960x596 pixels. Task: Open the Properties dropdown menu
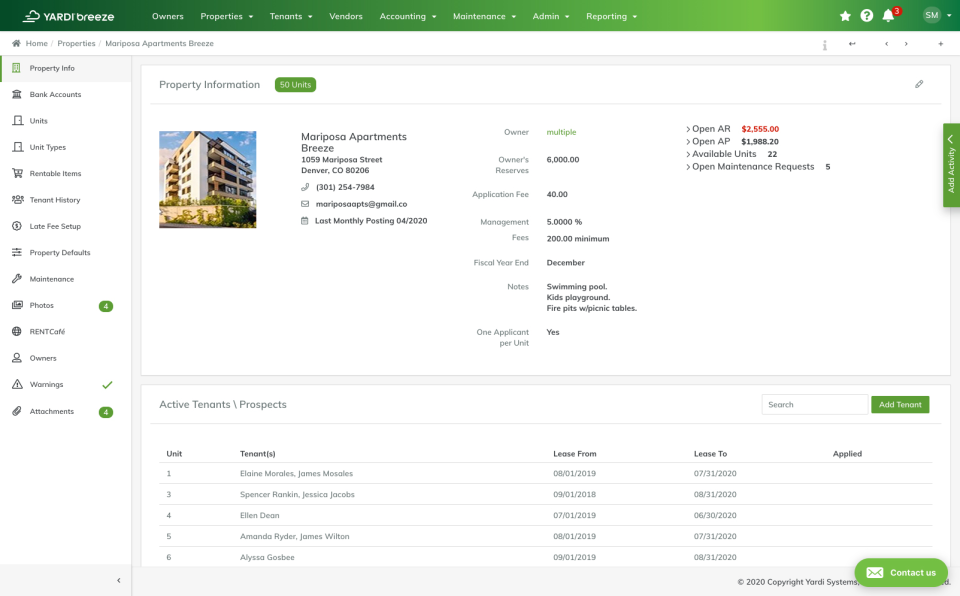(x=227, y=16)
